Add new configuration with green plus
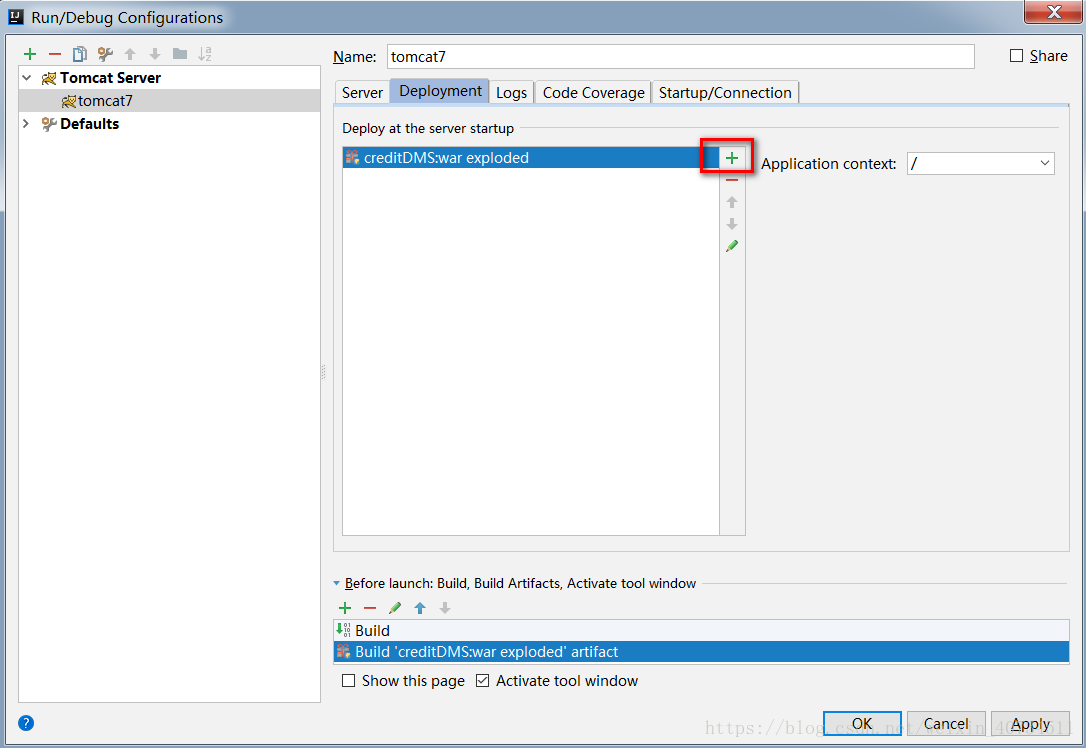The width and height of the screenshot is (1086, 748). click(30, 54)
